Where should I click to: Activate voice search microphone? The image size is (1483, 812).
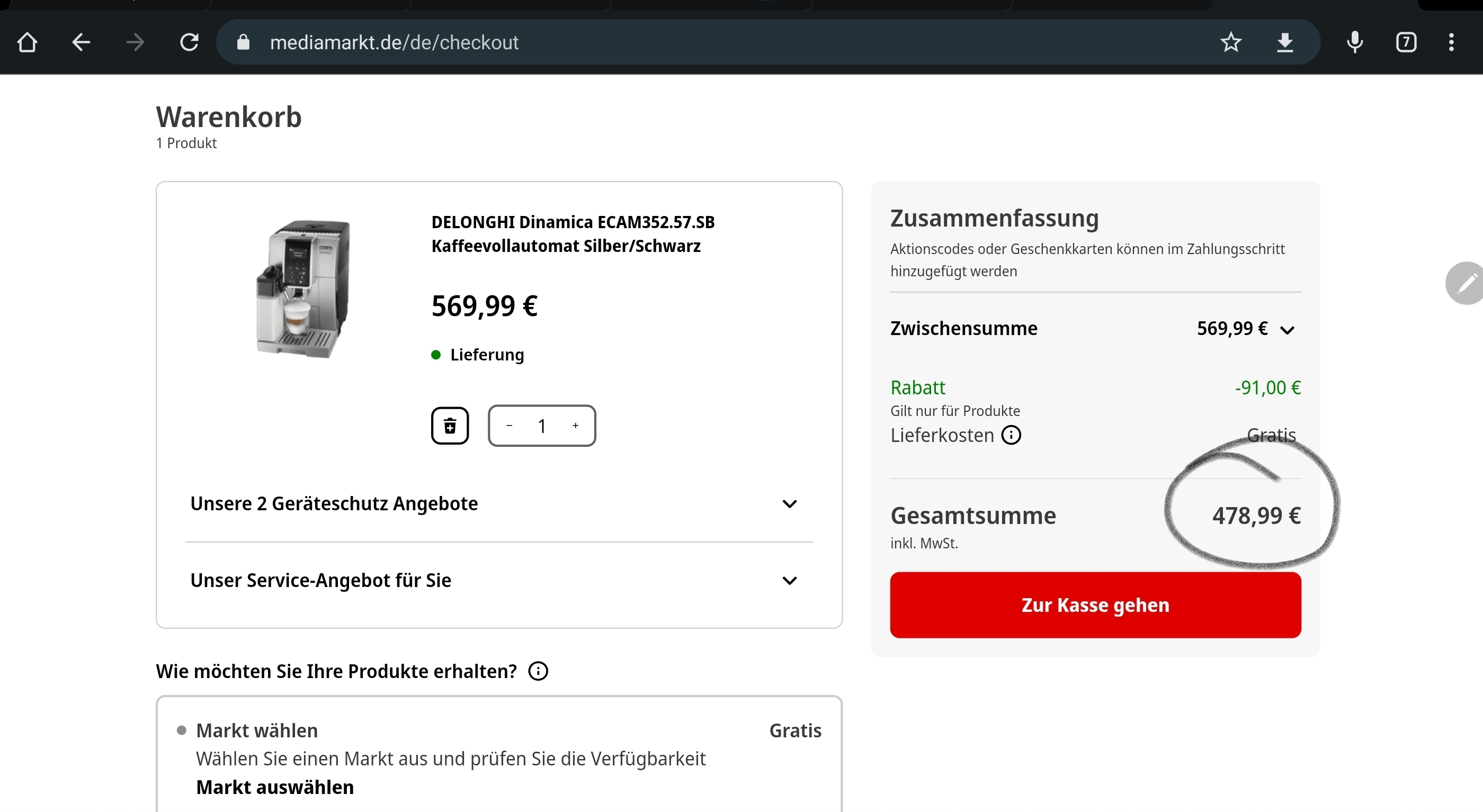click(1355, 42)
